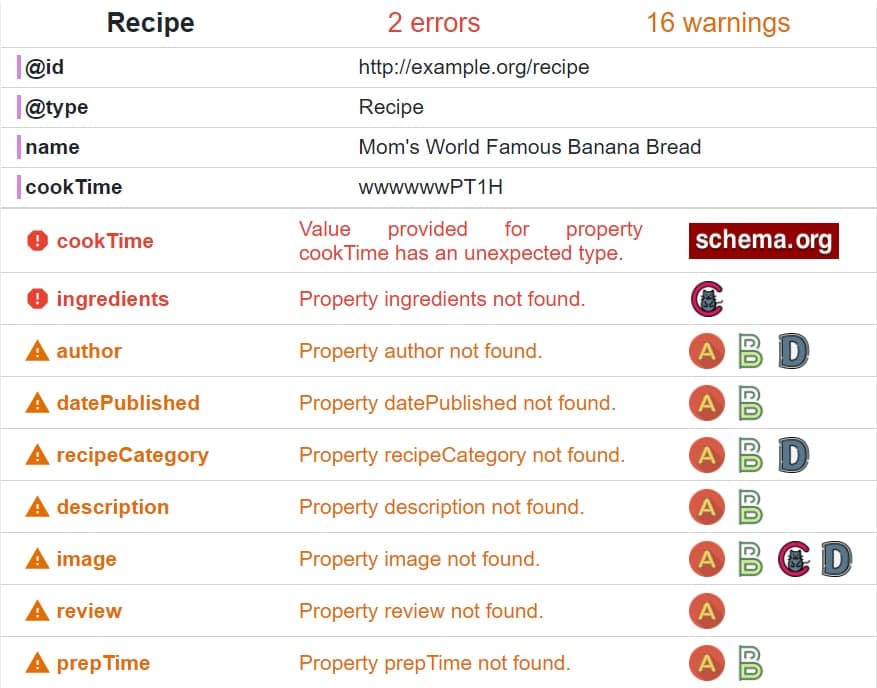Click the green B icon in description row
The height and width of the screenshot is (688, 877).
[x=750, y=507]
